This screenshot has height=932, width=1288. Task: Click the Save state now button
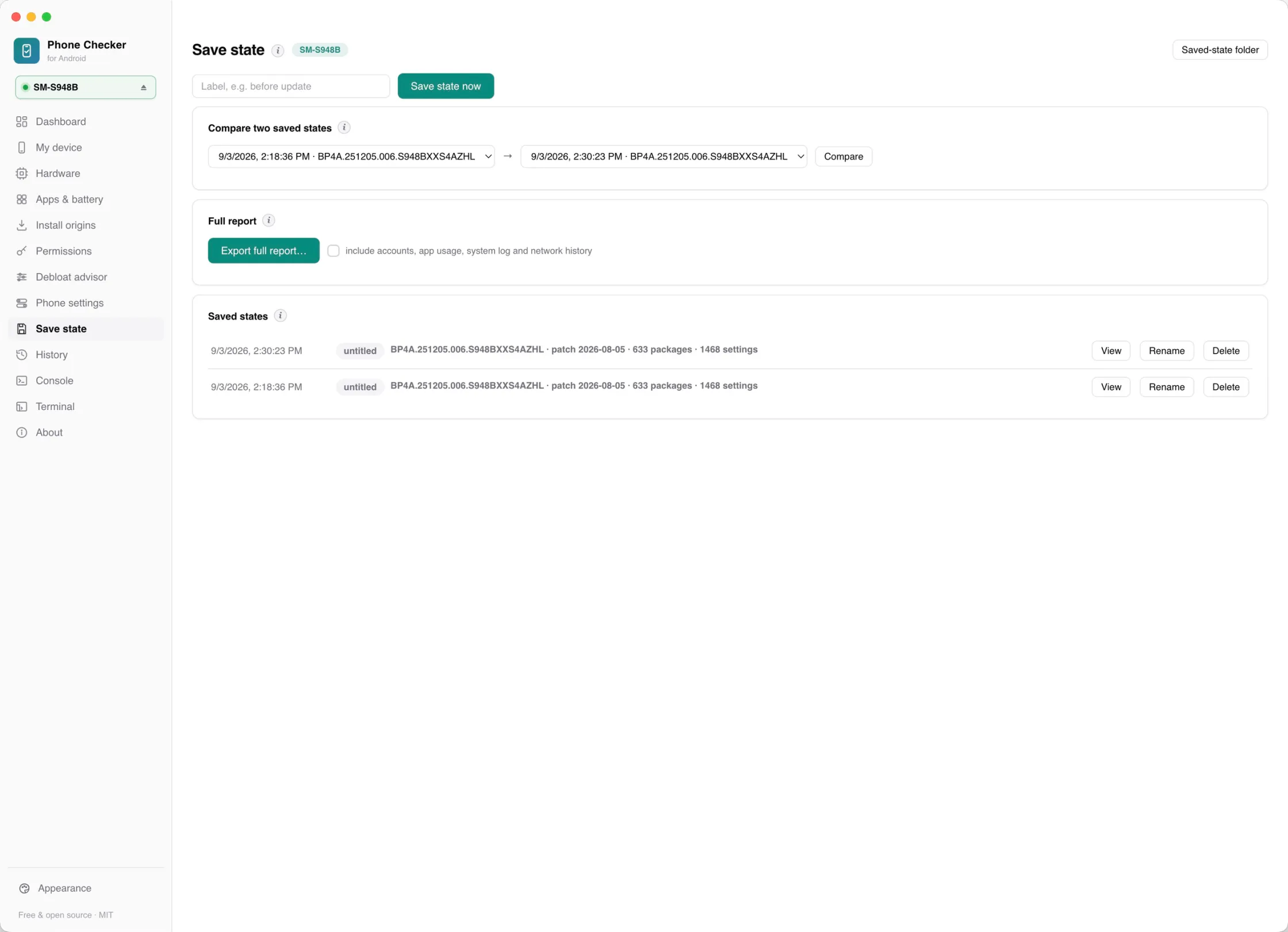[x=446, y=86]
